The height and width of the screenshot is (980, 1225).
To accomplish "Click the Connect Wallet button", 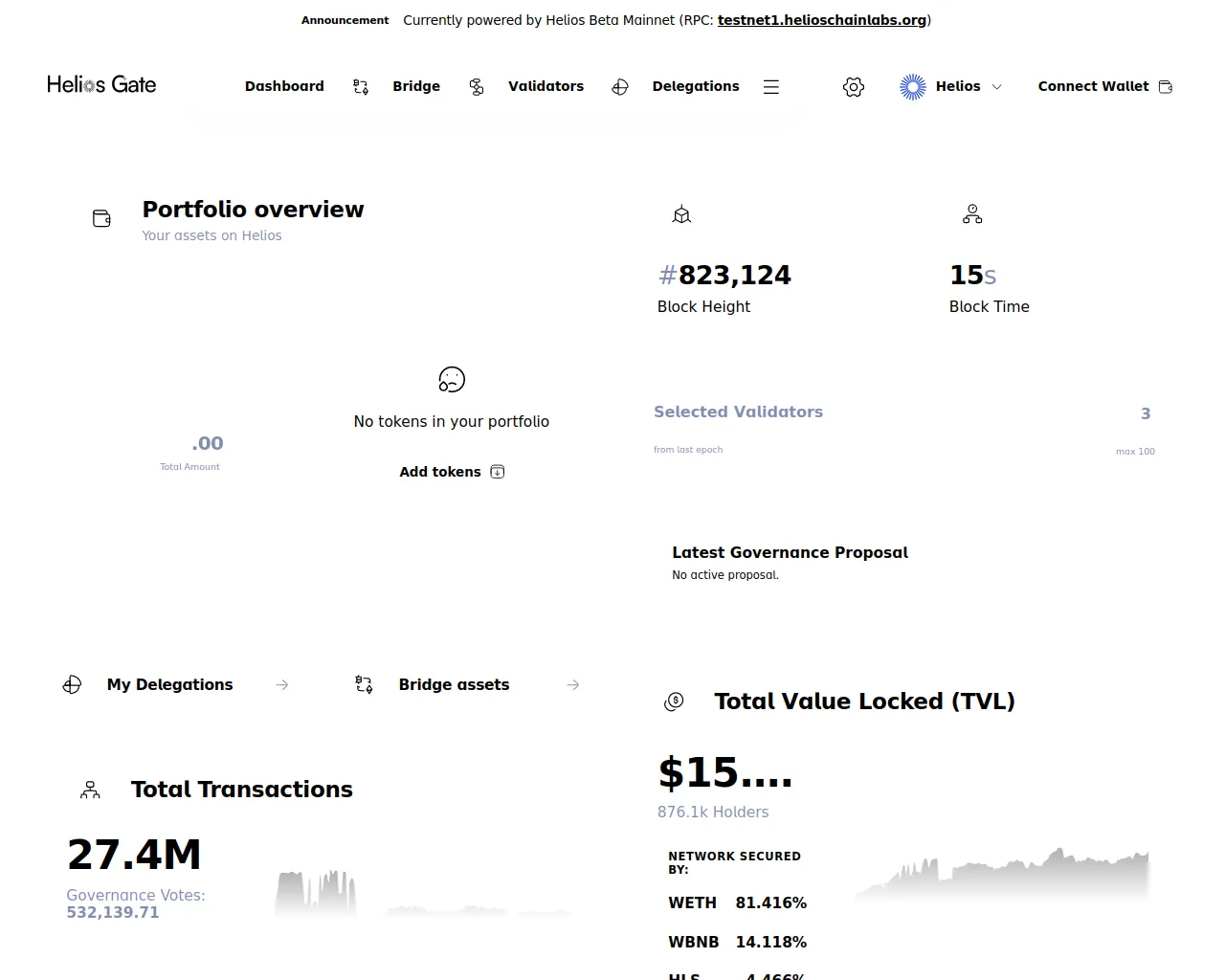I will pos(1105,86).
